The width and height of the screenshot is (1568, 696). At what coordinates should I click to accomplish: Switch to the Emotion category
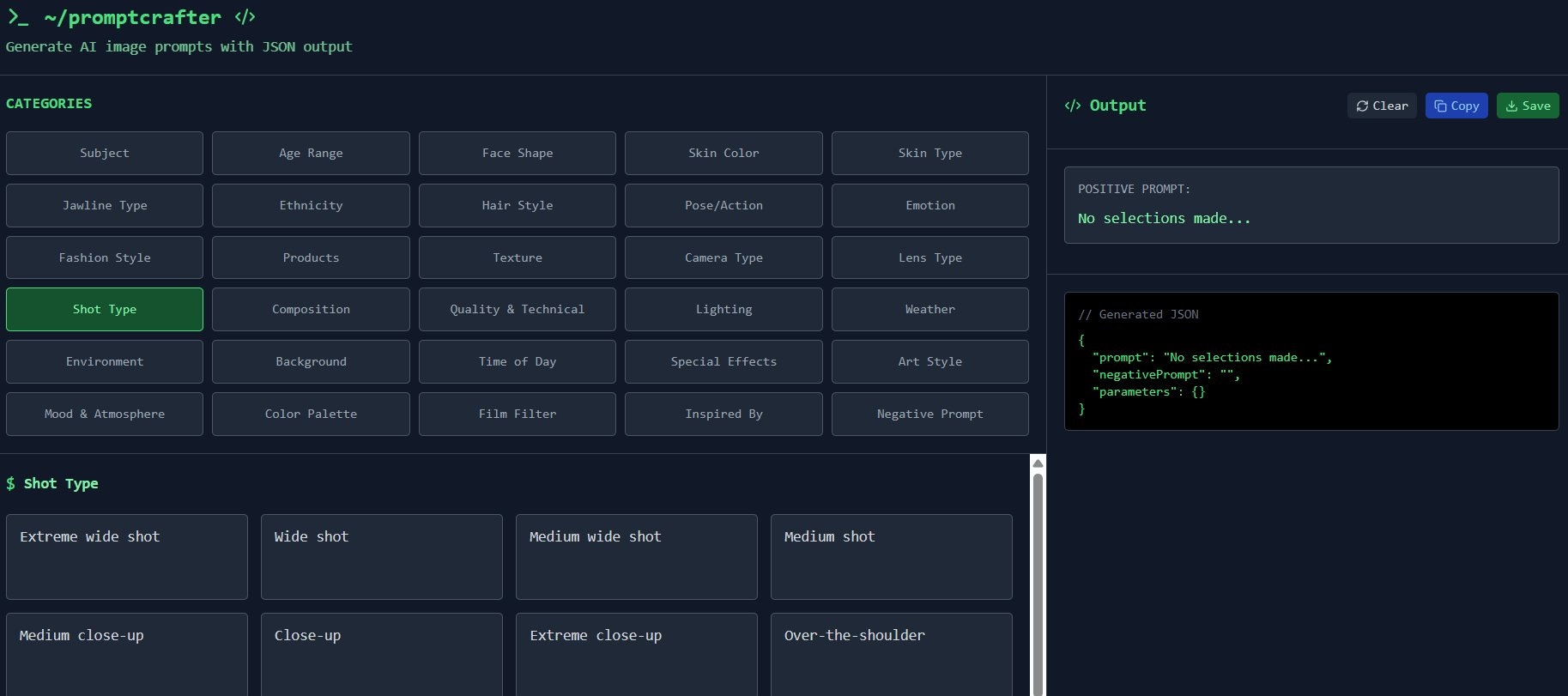tap(930, 205)
